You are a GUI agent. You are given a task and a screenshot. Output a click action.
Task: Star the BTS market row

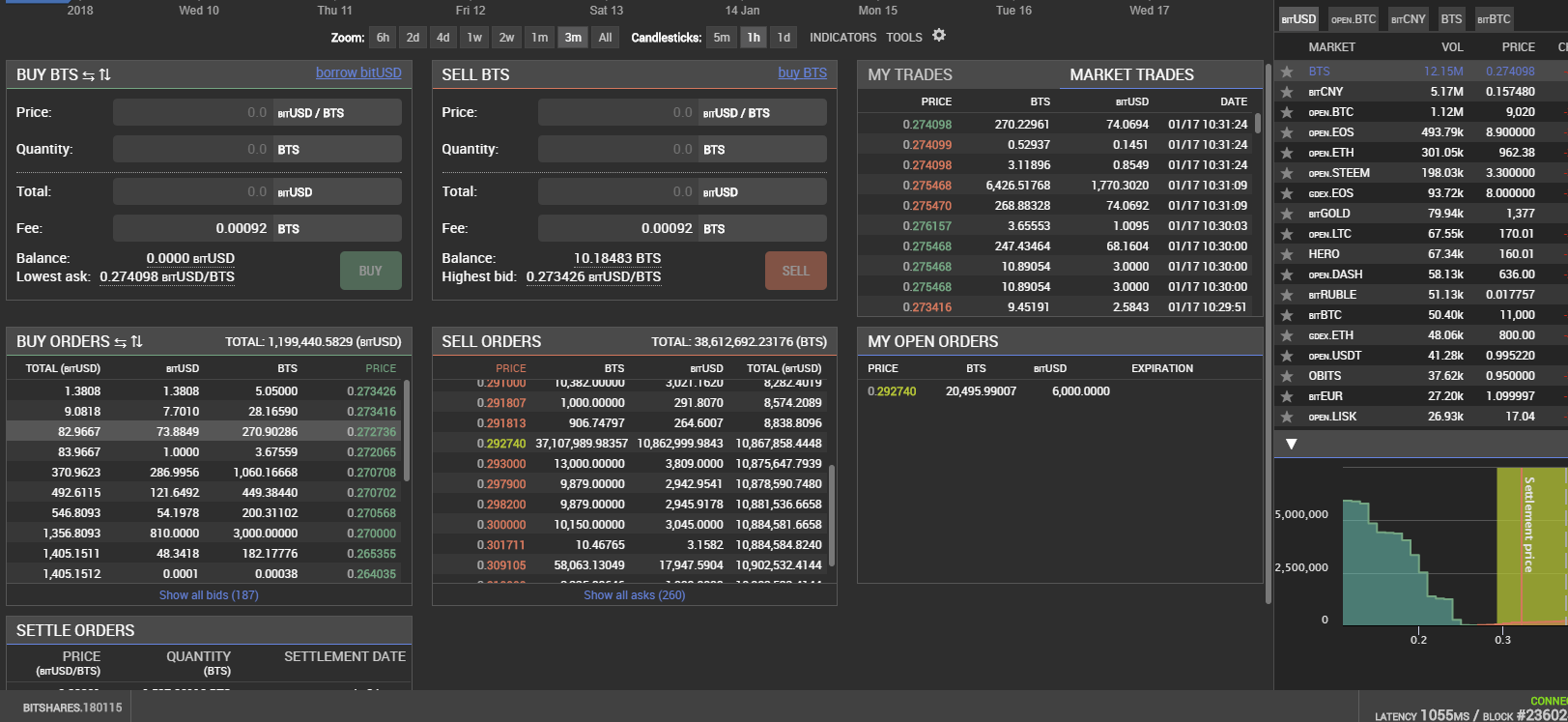pos(1287,72)
